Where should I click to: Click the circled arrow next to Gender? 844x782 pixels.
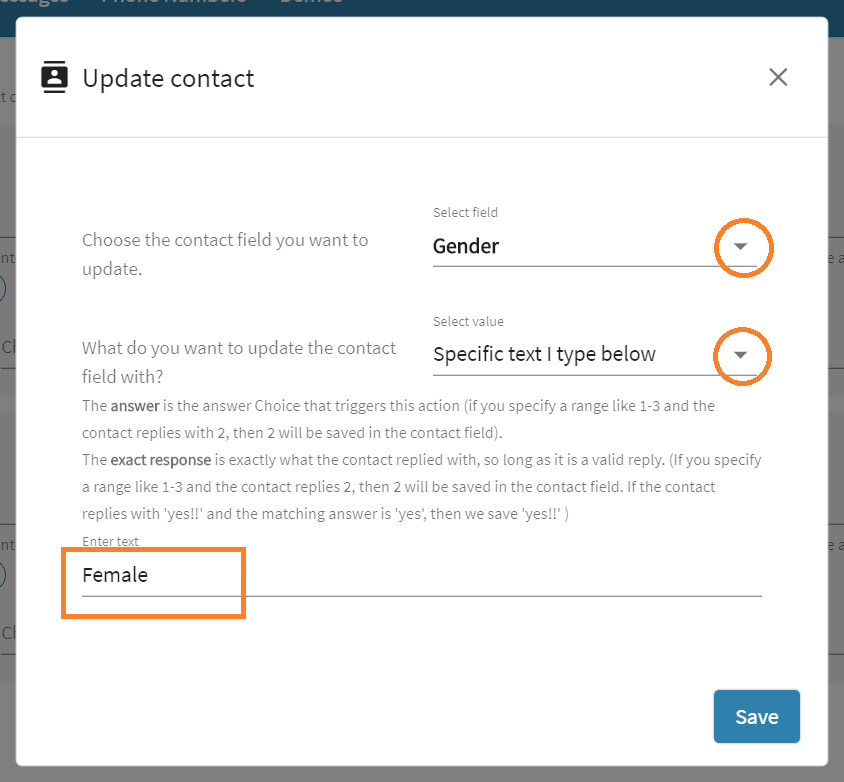click(743, 247)
